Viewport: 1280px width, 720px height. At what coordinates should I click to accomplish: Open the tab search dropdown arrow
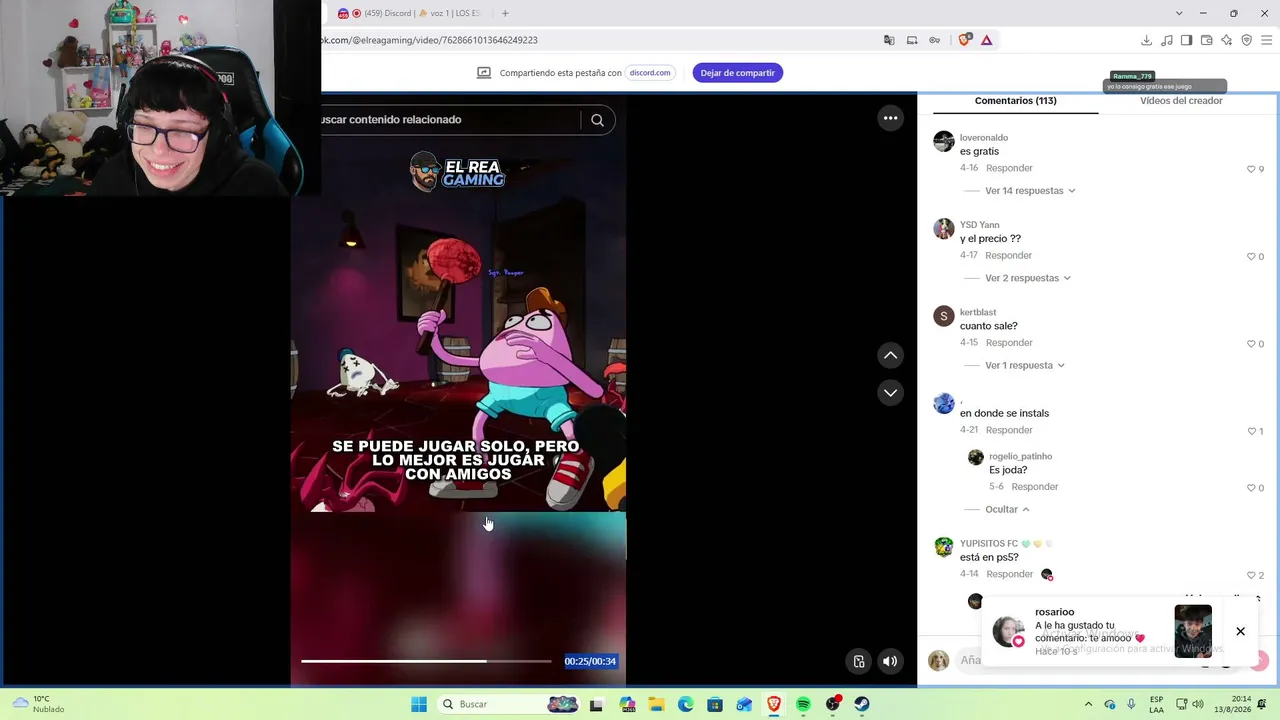pyautogui.click(x=1179, y=13)
